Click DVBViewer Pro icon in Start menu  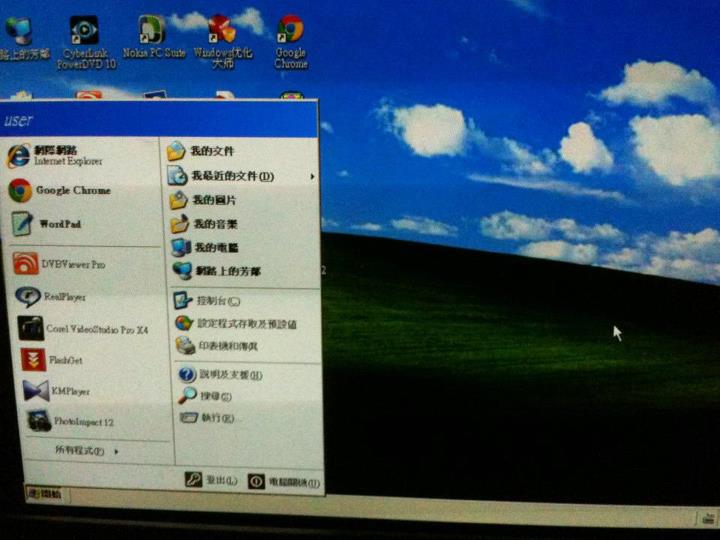26,264
